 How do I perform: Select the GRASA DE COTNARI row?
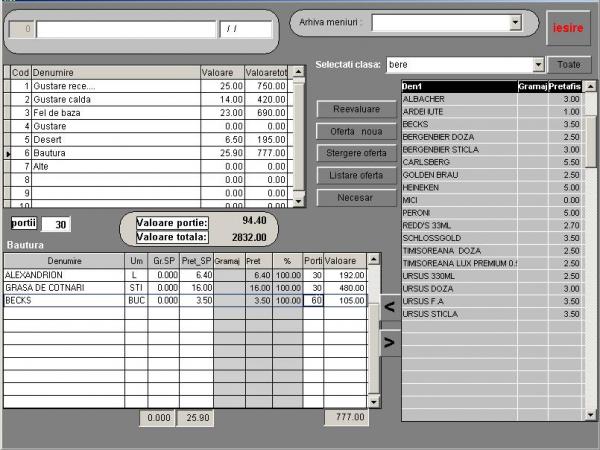(60, 287)
